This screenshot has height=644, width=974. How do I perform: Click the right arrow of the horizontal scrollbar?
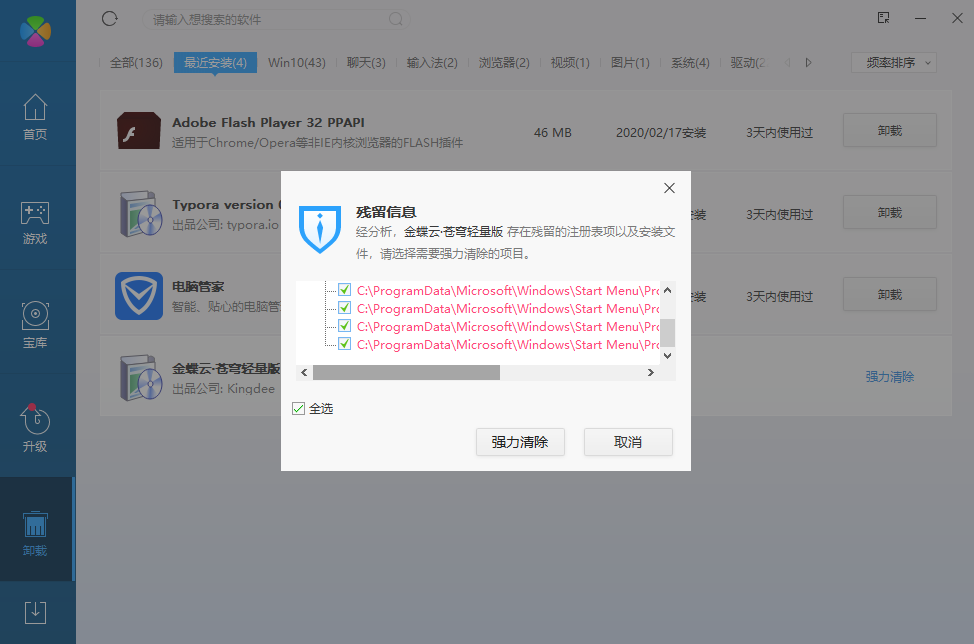pos(650,373)
